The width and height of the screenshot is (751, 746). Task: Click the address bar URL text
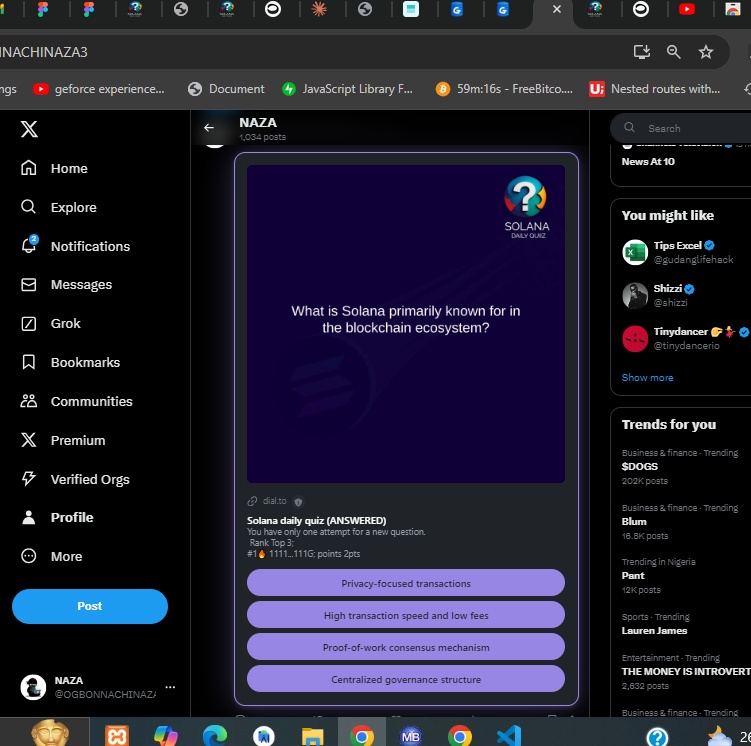coord(44,52)
